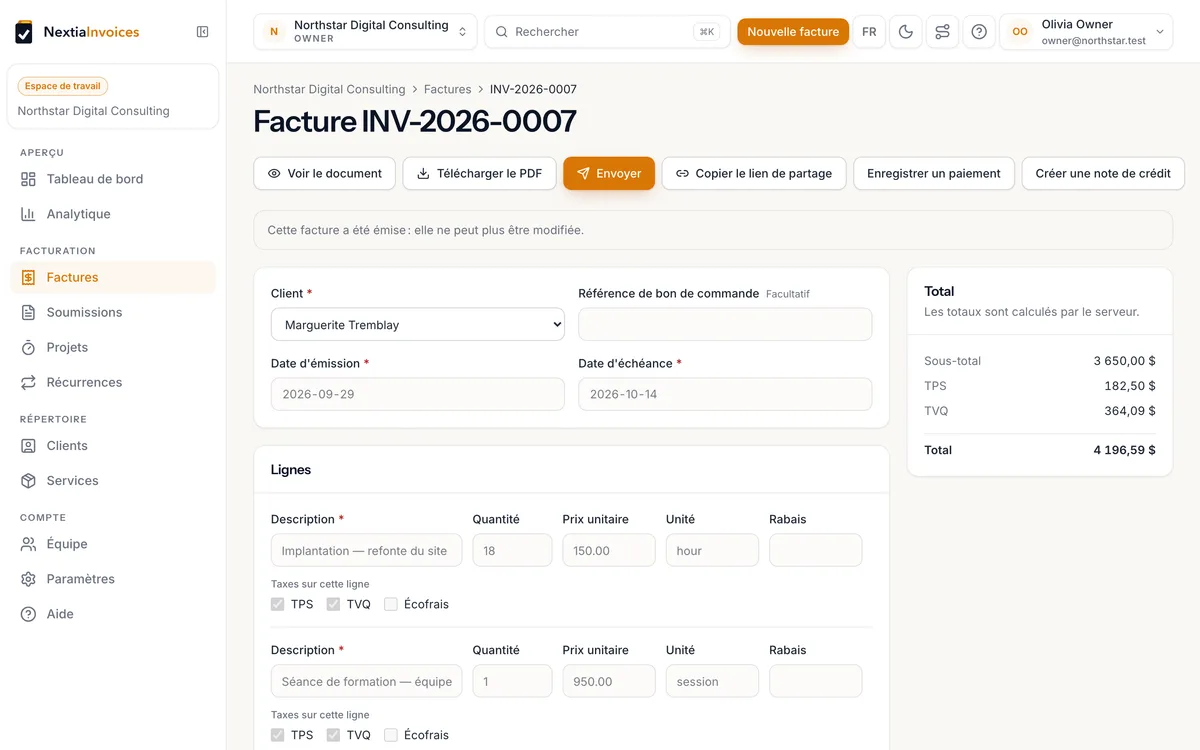Toggle TVQ checkbox on the second line
The height and width of the screenshot is (750, 1200).
click(x=334, y=735)
